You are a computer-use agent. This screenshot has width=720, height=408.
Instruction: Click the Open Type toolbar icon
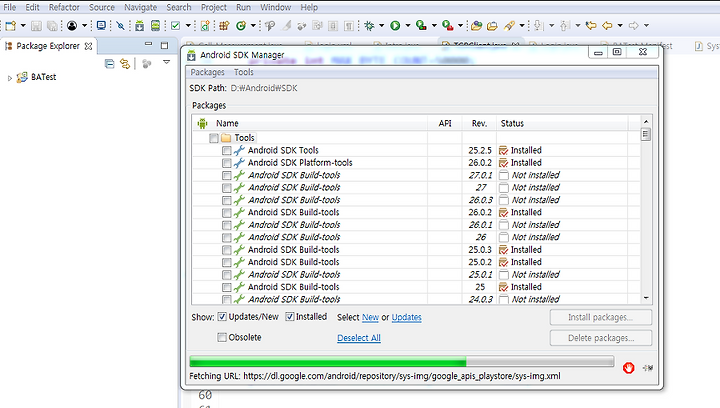476,26
